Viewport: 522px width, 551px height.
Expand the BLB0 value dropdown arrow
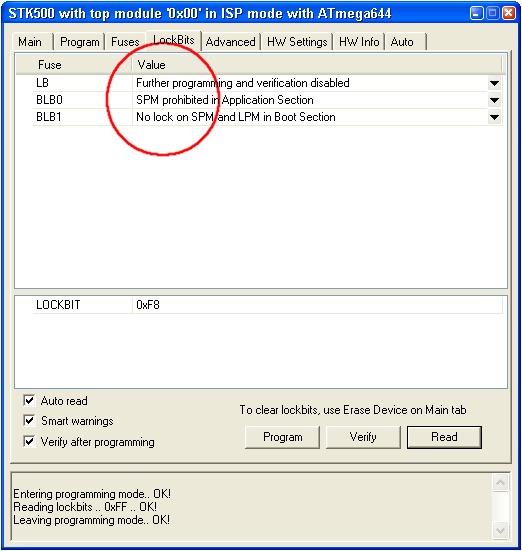pos(494,100)
